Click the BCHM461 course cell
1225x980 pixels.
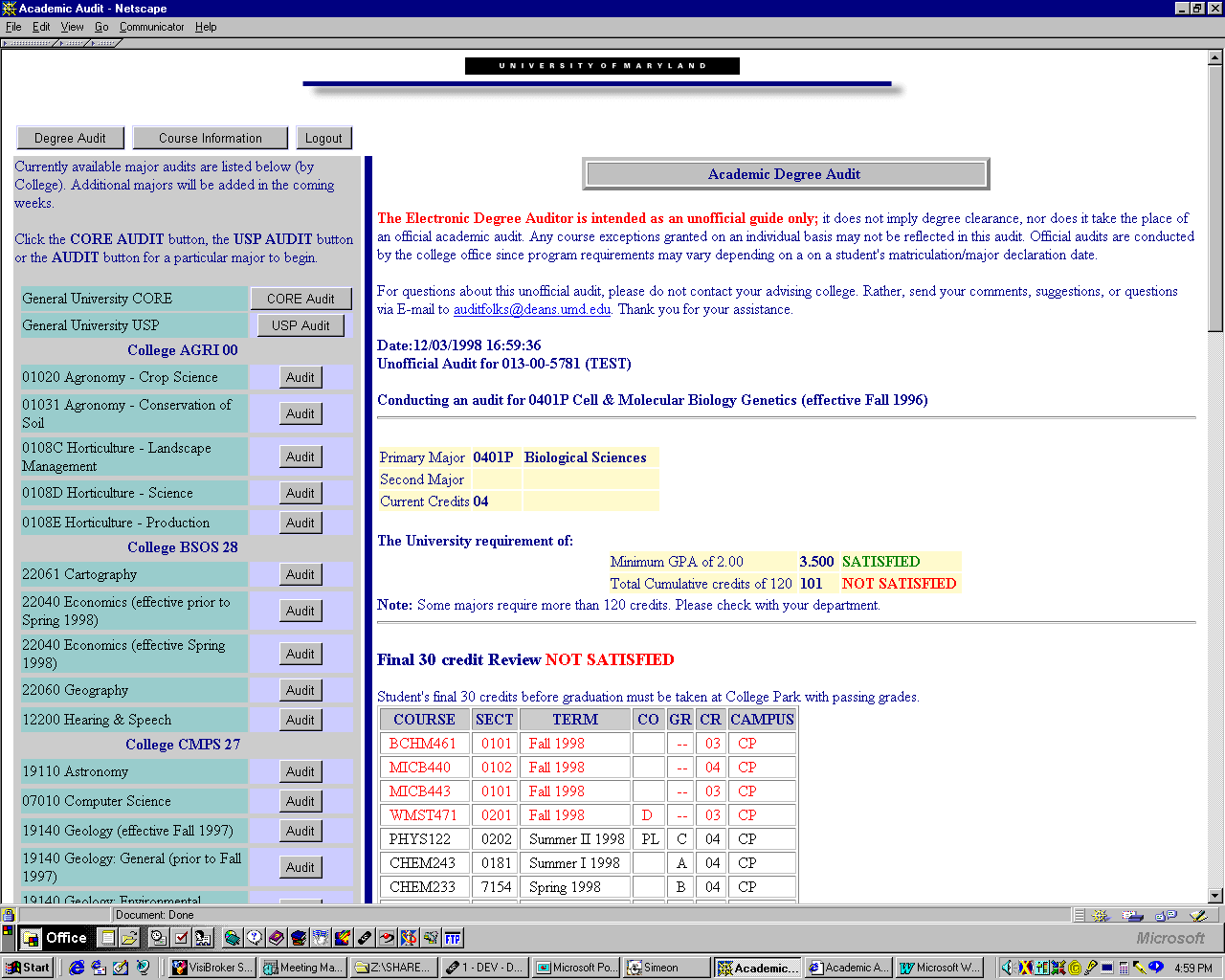click(x=424, y=744)
